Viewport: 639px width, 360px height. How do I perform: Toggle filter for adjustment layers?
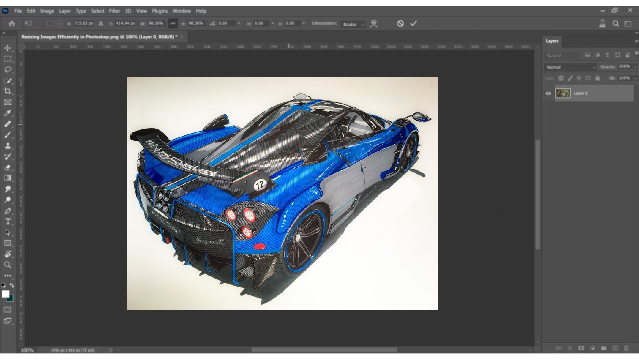click(x=597, y=55)
